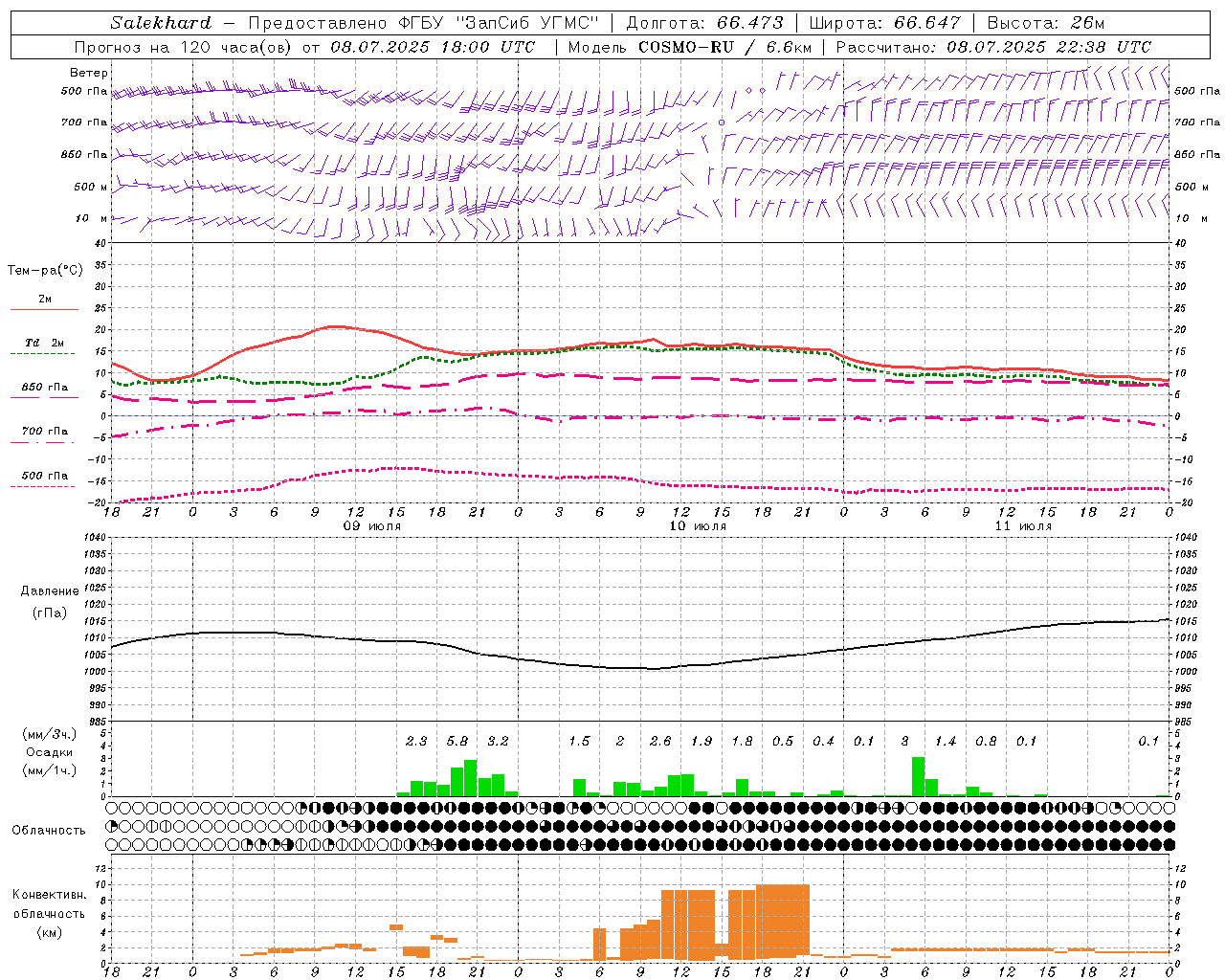Click the 'Ветер' wind panel label
Image resolution: width=1225 pixels, height=980 pixels.
point(89,73)
